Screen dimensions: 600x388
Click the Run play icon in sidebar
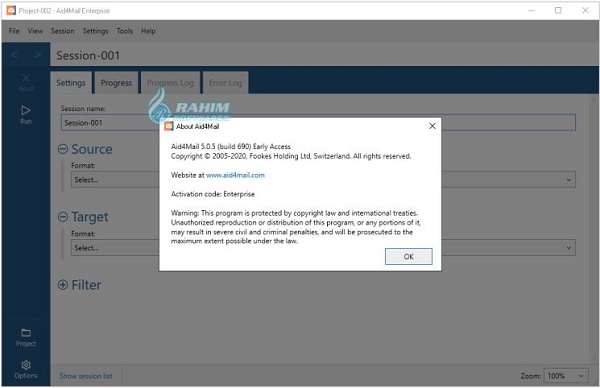point(26,111)
